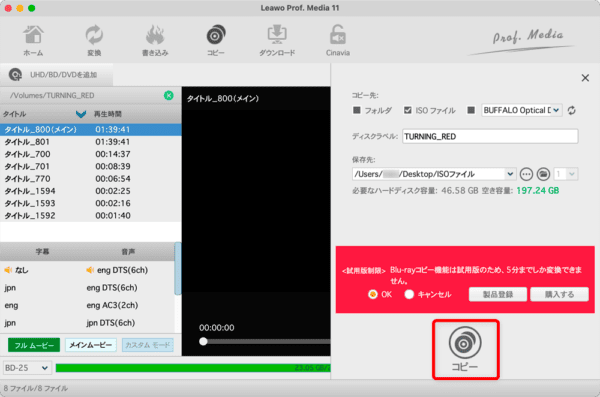
Task: Refresh the optical drive list
Action: [x=572, y=110]
